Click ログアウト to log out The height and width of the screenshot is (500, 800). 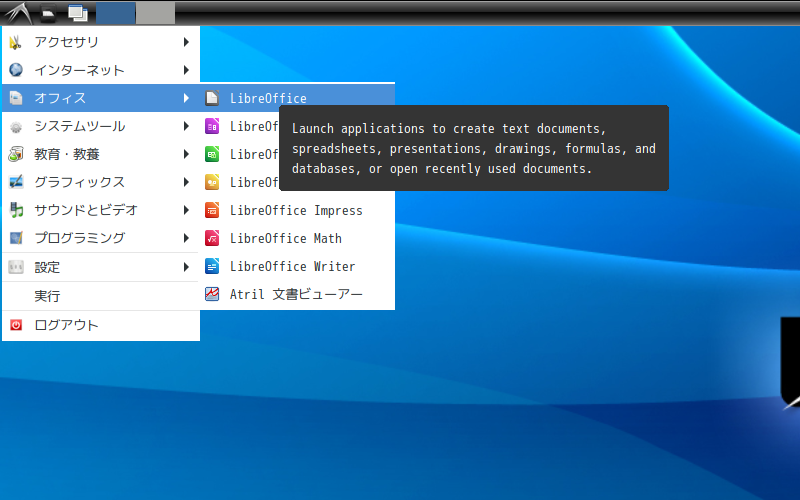tap(66, 325)
